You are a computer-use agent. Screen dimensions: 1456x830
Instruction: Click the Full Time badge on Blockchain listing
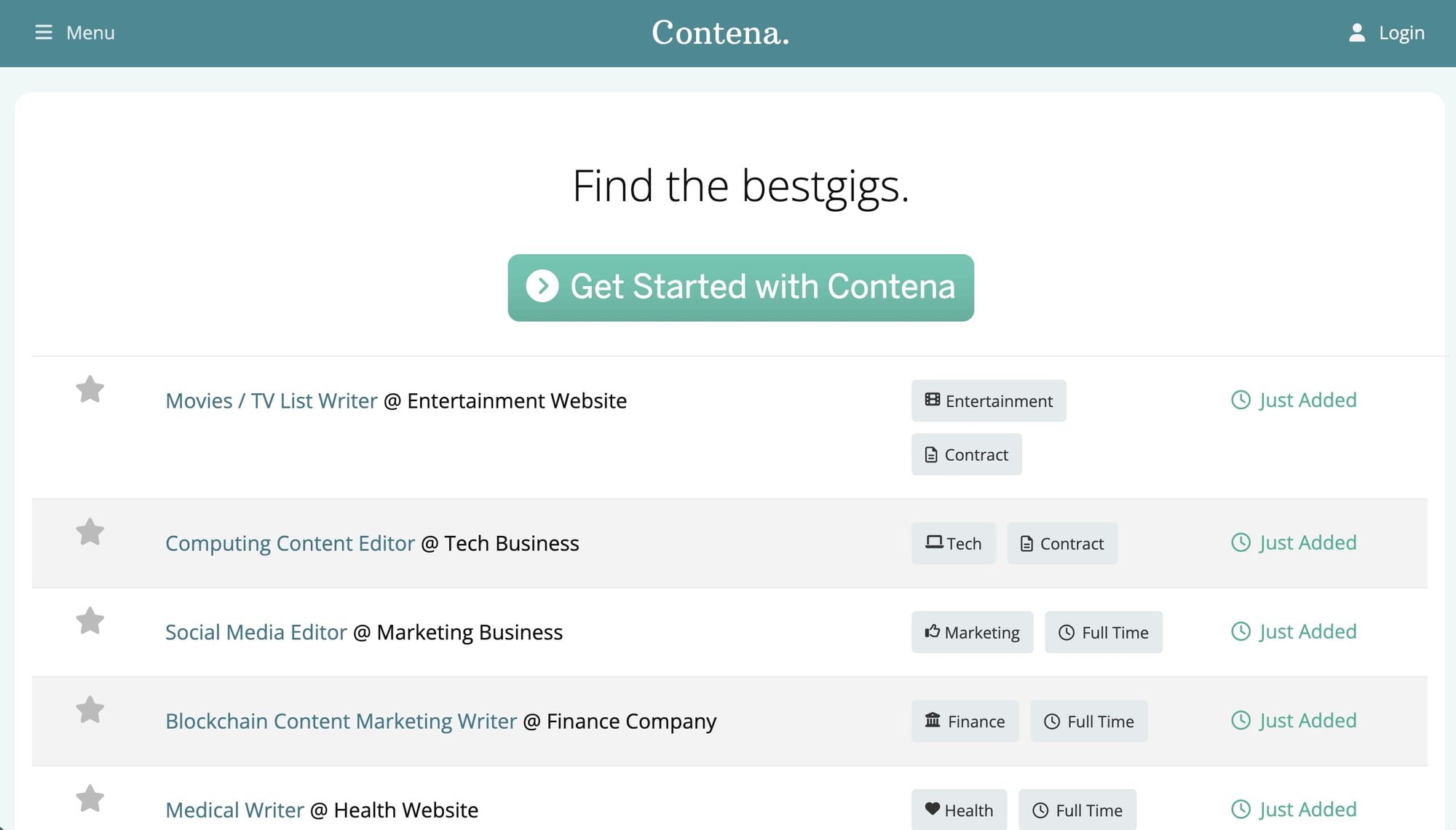click(1089, 721)
